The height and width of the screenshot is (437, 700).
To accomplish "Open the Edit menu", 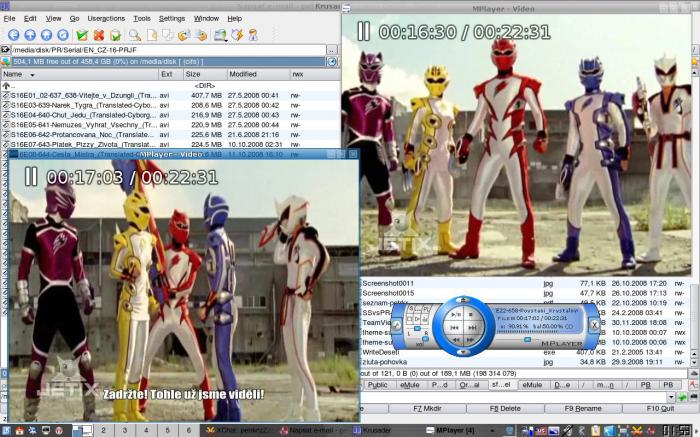I will [x=30, y=18].
